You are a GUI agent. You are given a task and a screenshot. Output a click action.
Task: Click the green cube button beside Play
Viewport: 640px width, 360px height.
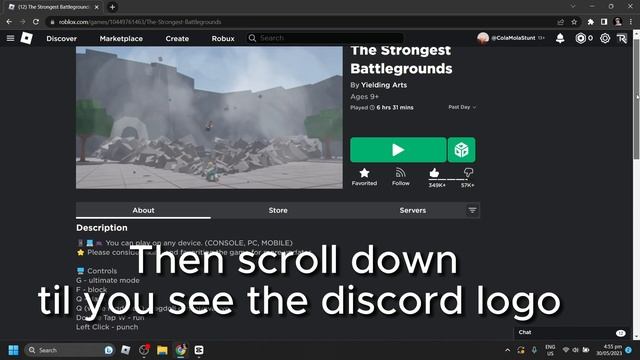click(x=462, y=150)
